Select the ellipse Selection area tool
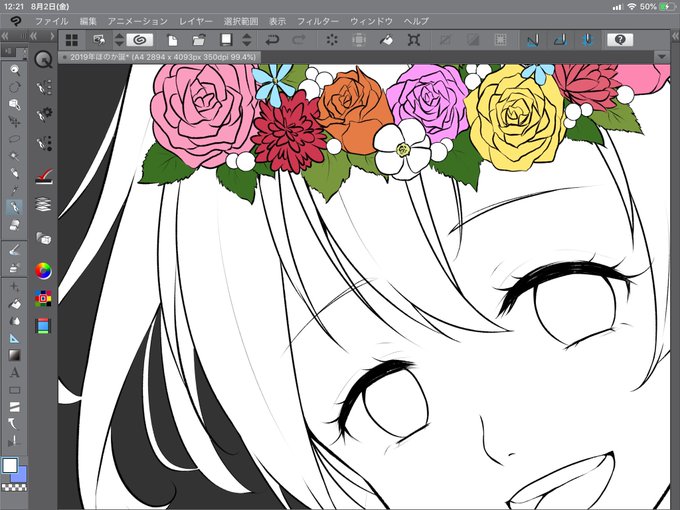680x510 pixels. point(15,139)
